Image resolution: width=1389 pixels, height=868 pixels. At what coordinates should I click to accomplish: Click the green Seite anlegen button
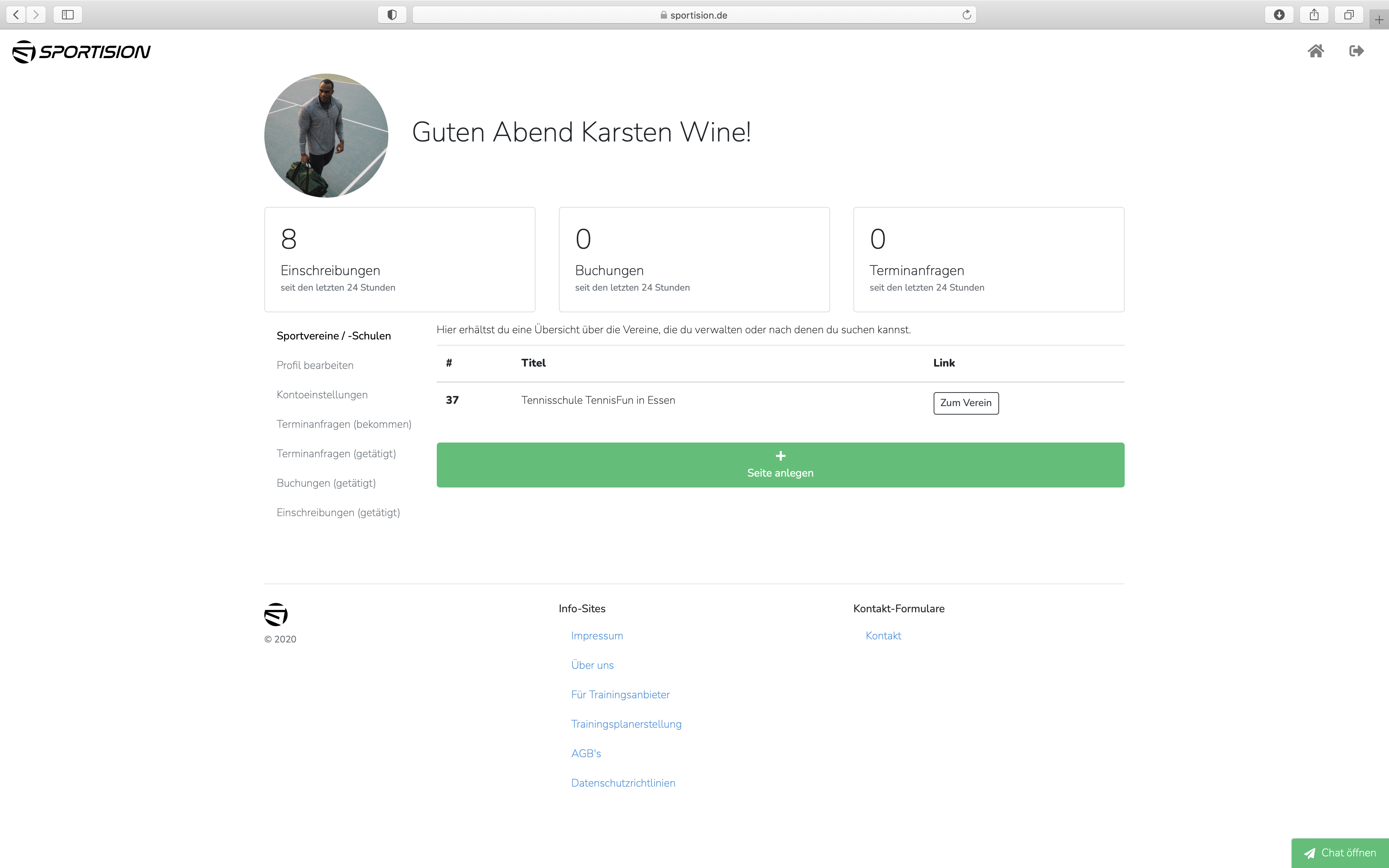click(x=780, y=465)
